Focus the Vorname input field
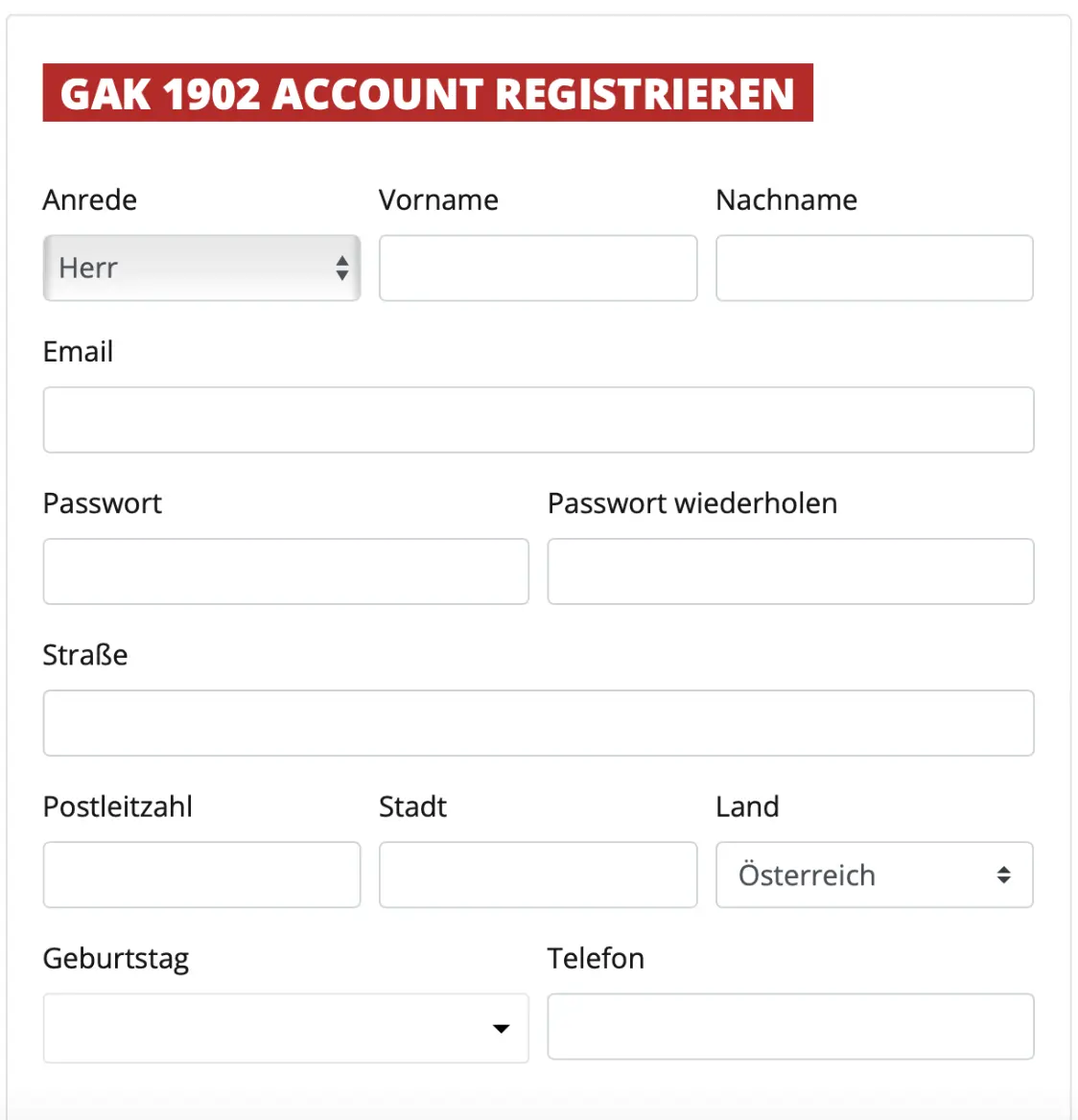1078x1120 pixels. tap(537, 268)
